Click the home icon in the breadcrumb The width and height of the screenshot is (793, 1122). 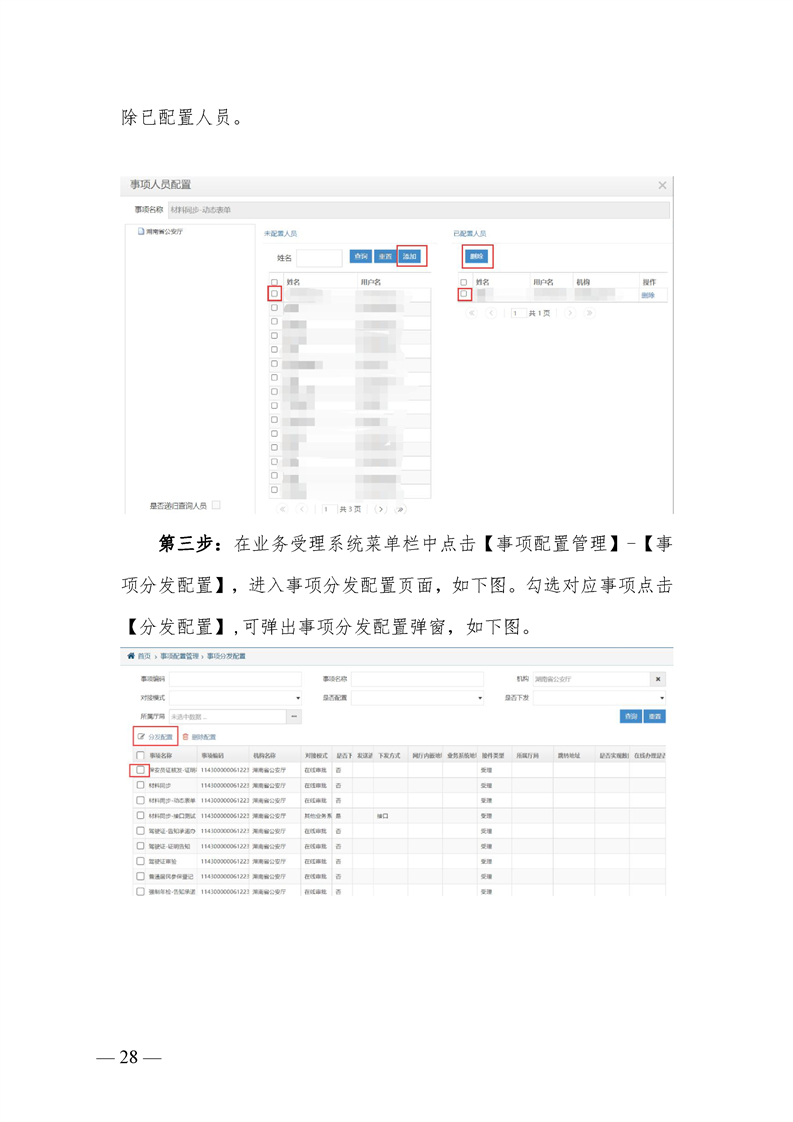coord(131,656)
